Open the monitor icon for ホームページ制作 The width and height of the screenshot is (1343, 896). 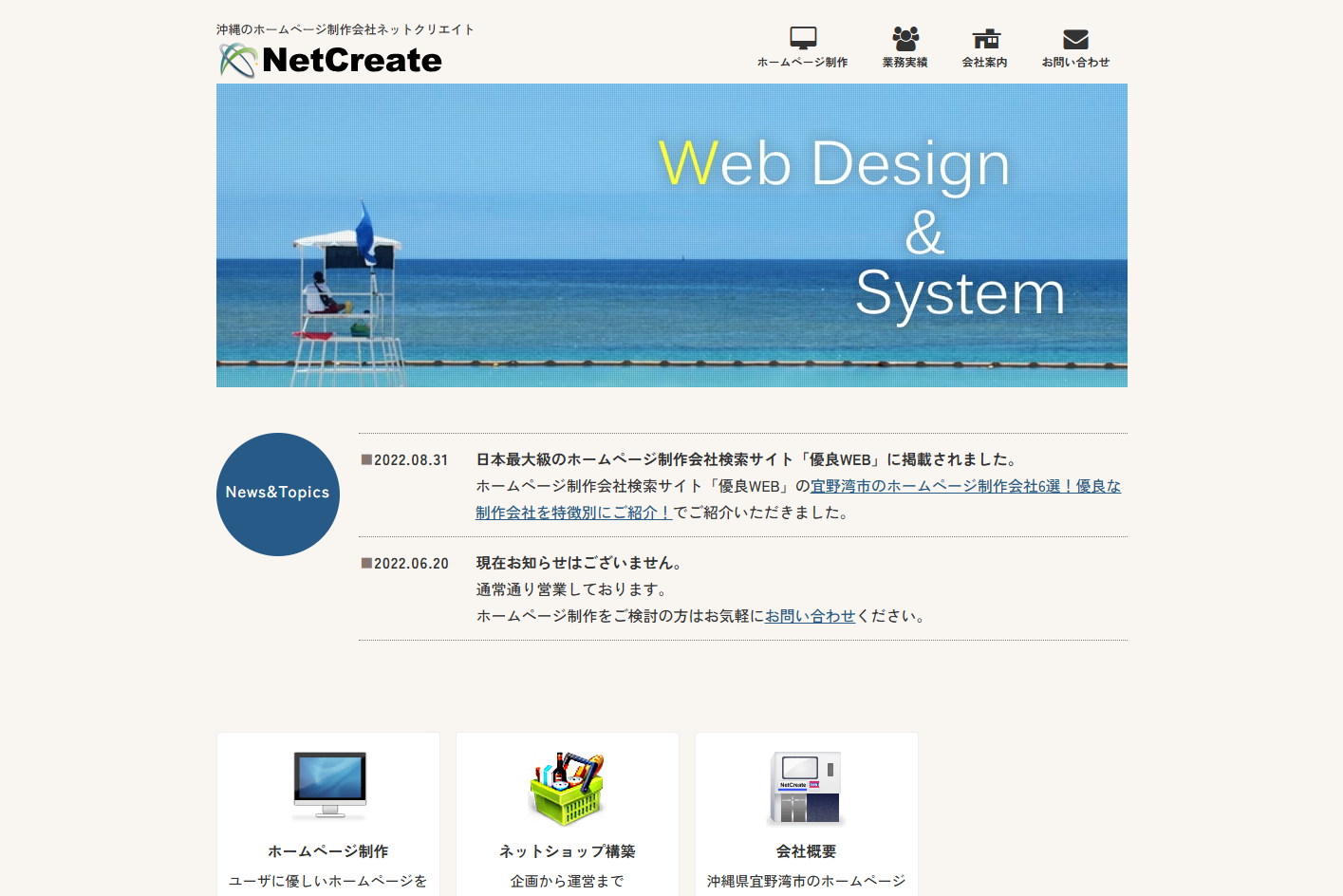tap(803, 39)
